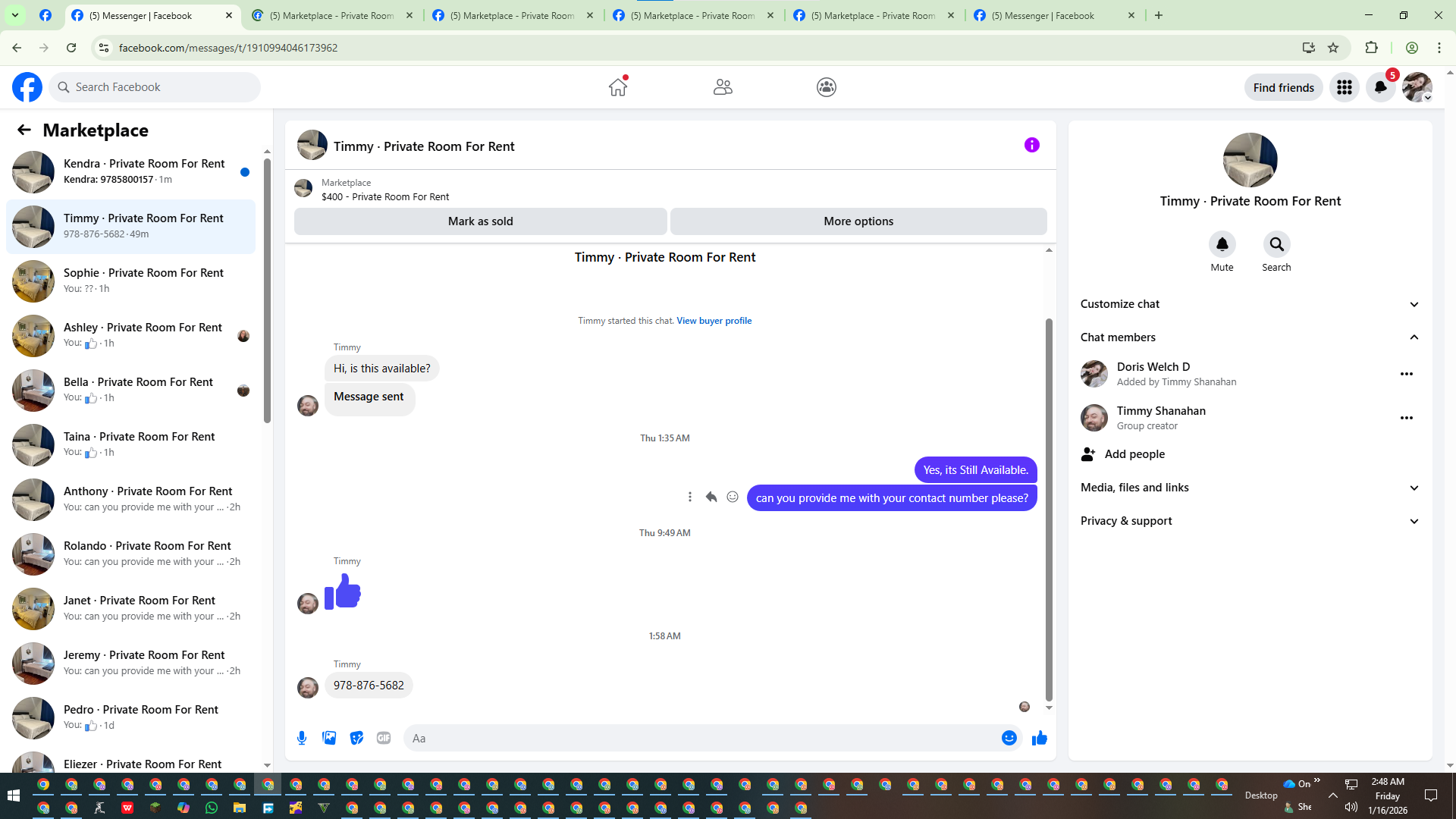Switch to the second Marketplace browser tab
The width and height of the screenshot is (1456, 819).
pyautogui.click(x=513, y=15)
